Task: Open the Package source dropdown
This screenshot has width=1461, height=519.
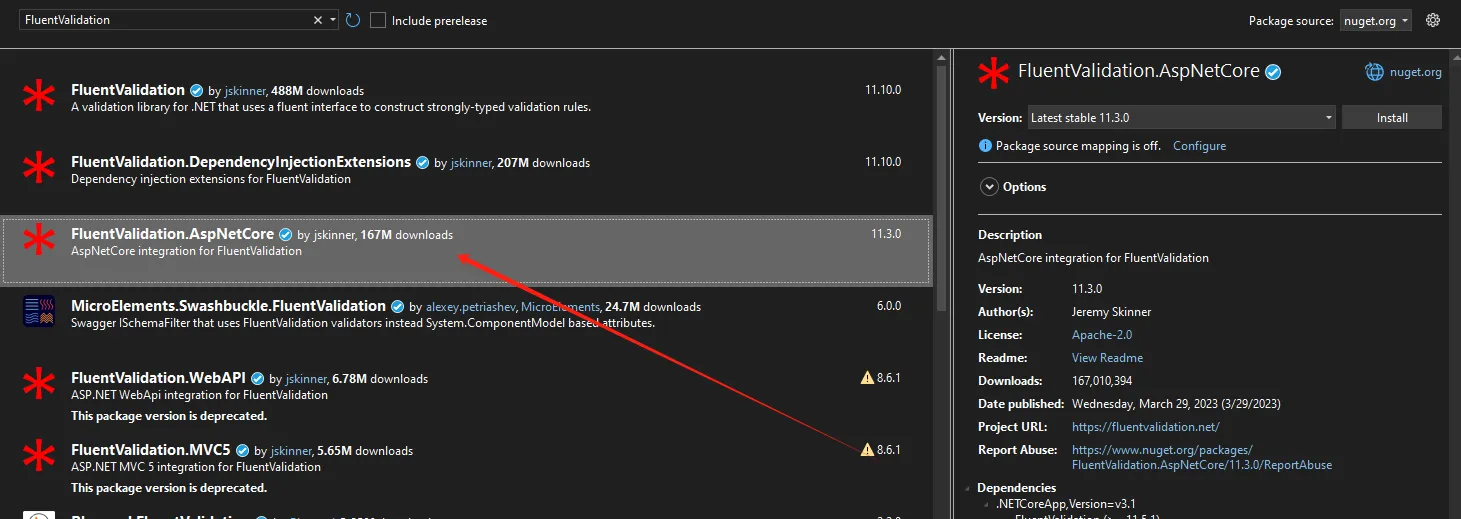Action: (1376, 21)
